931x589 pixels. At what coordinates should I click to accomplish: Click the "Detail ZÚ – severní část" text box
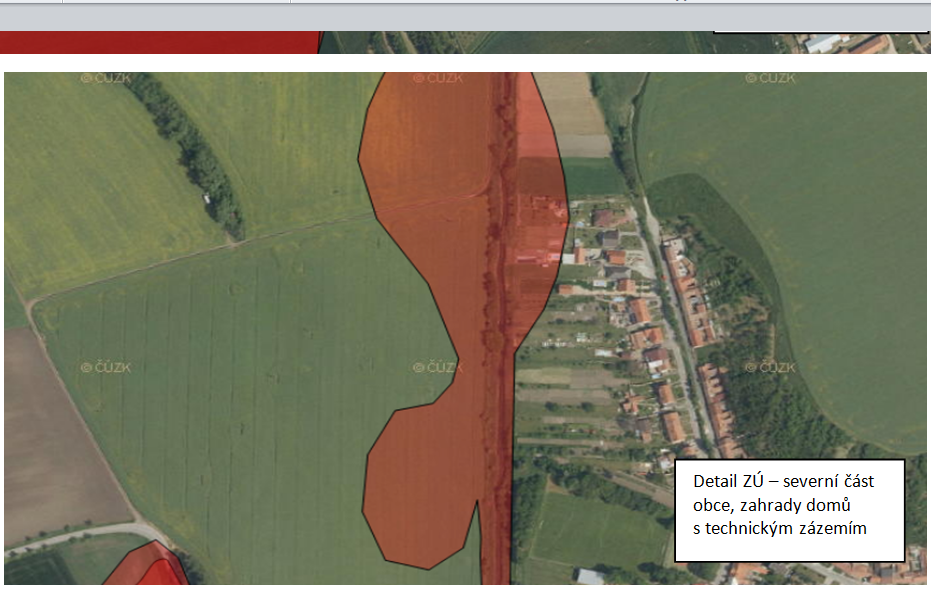pyautogui.click(x=790, y=511)
